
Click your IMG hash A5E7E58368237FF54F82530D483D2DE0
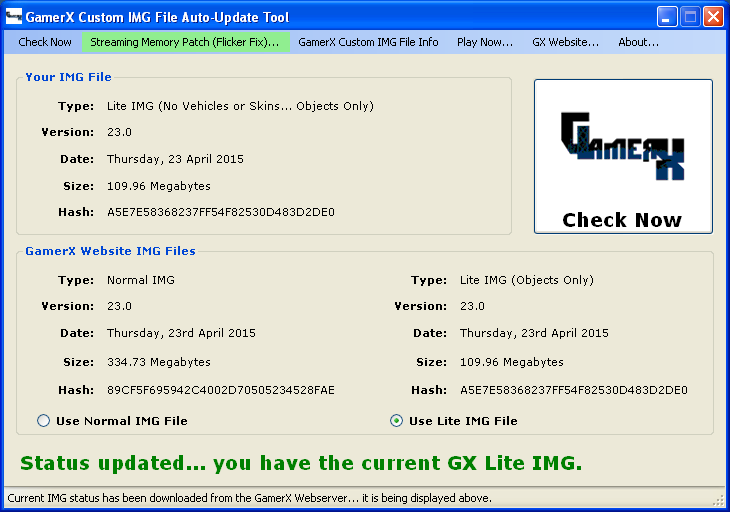(x=221, y=212)
